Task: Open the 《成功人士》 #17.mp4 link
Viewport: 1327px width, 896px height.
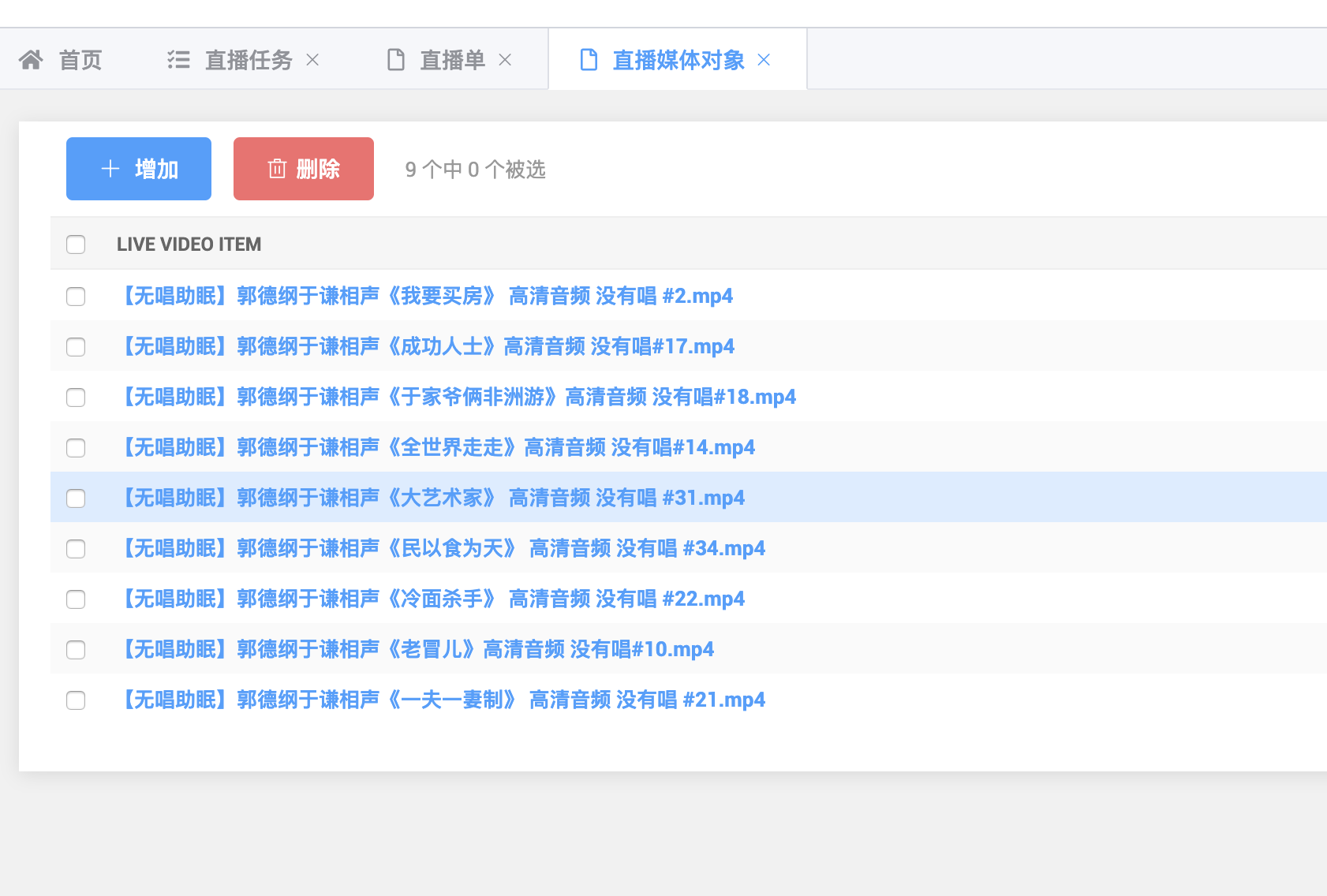Action: [426, 346]
